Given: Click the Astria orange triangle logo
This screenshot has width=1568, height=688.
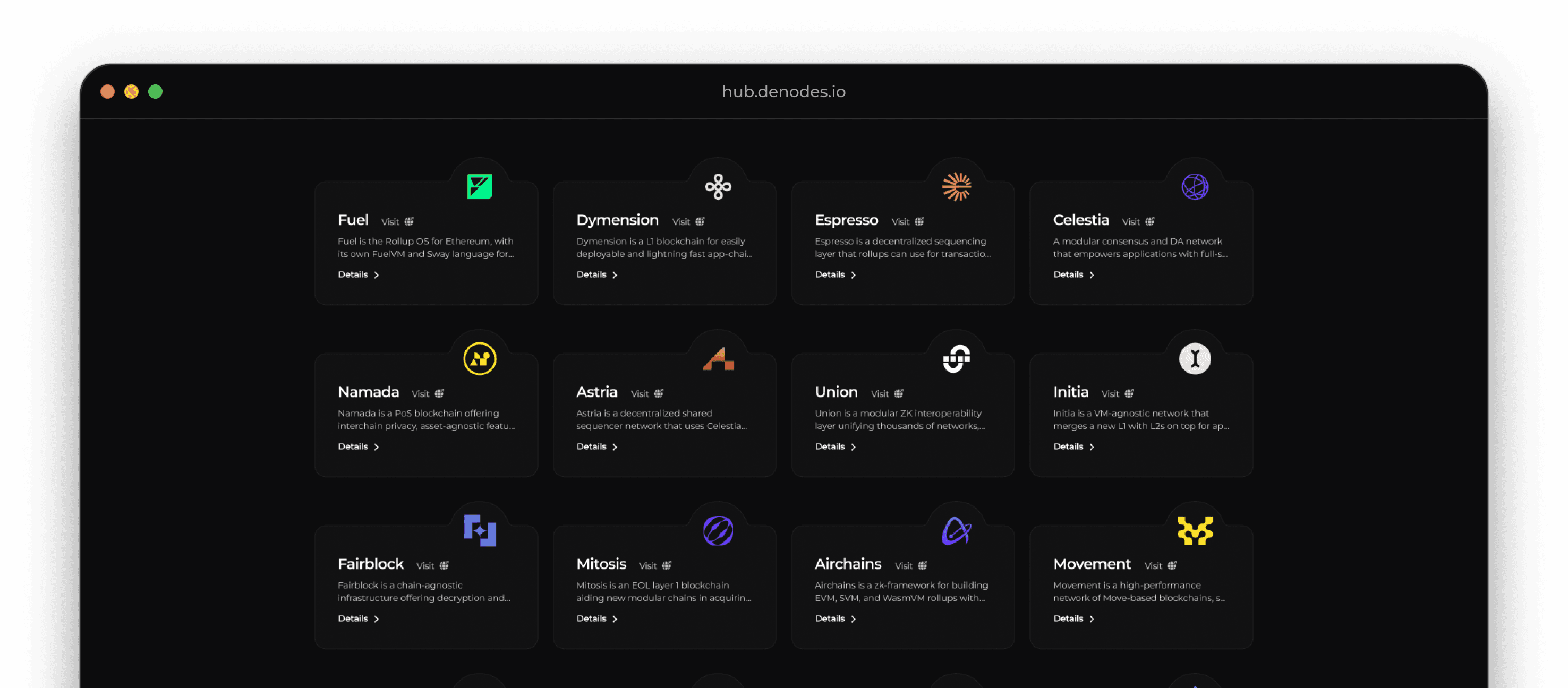Looking at the screenshot, I should point(718,359).
